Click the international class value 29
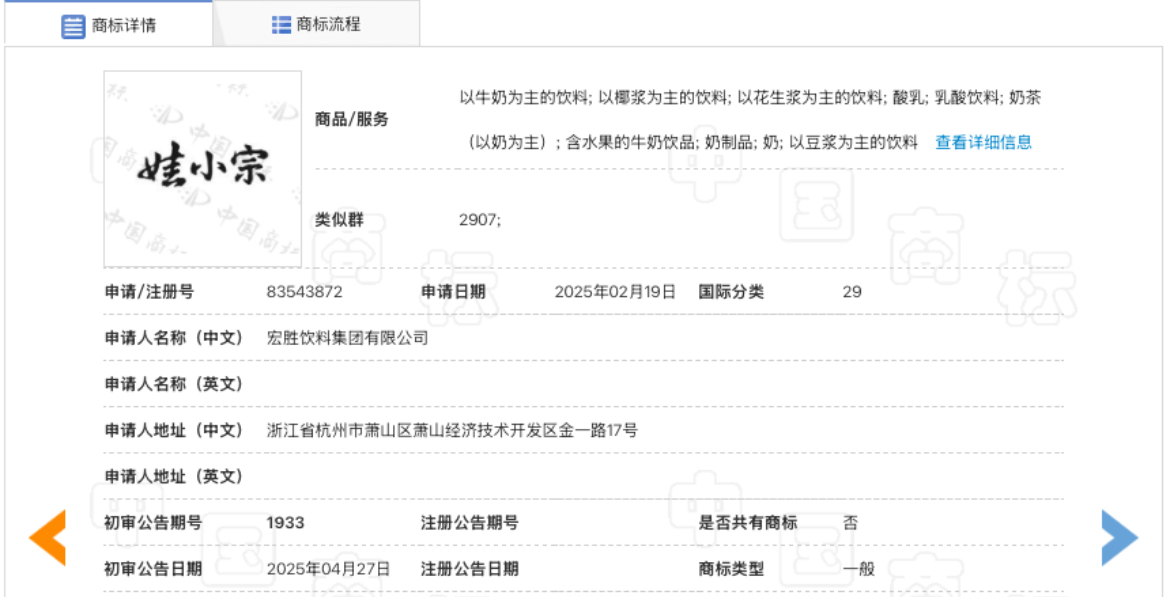This screenshot has height=597, width=1170. point(852,292)
